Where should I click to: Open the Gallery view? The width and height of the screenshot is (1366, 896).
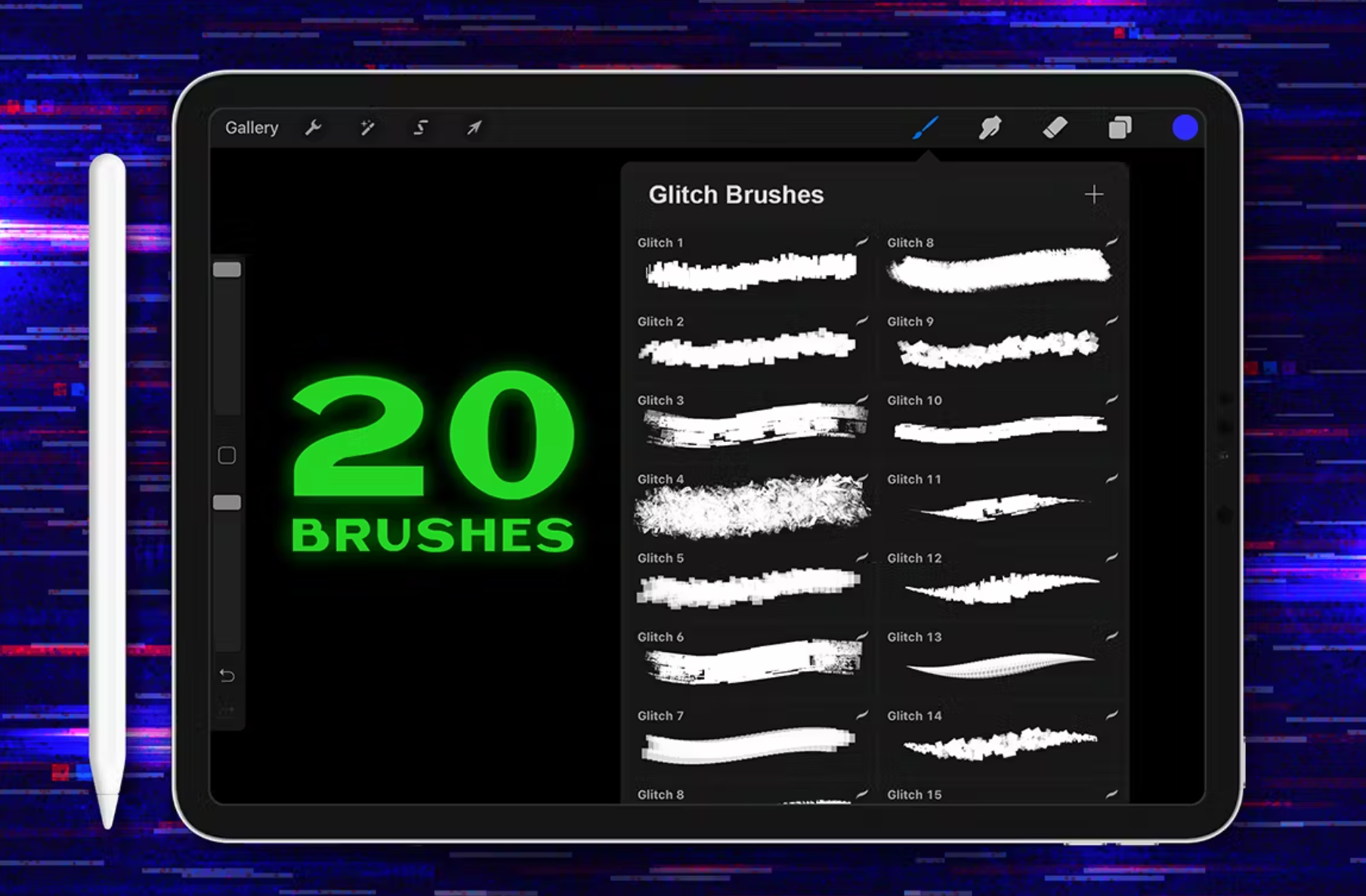pyautogui.click(x=252, y=128)
